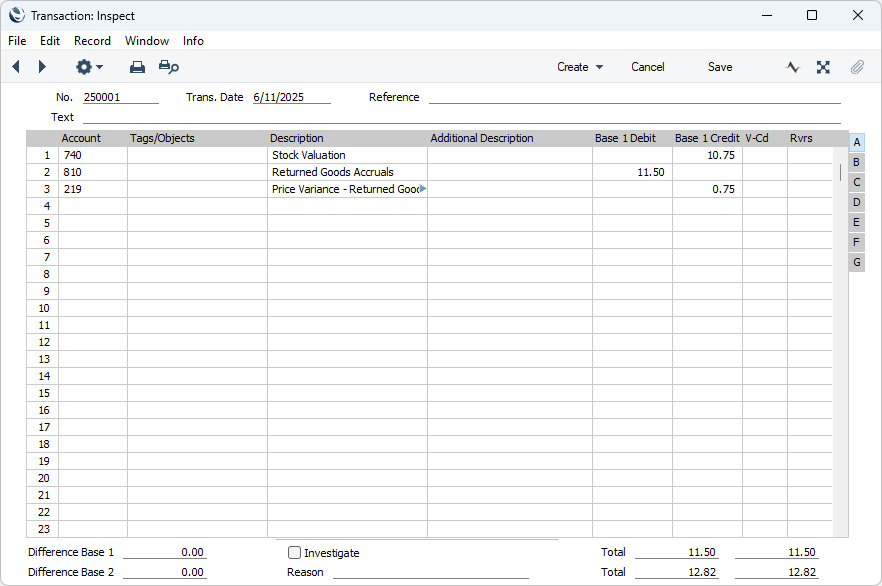The height and width of the screenshot is (586, 882).
Task: Click credit value 10.75
Action: tap(721, 155)
